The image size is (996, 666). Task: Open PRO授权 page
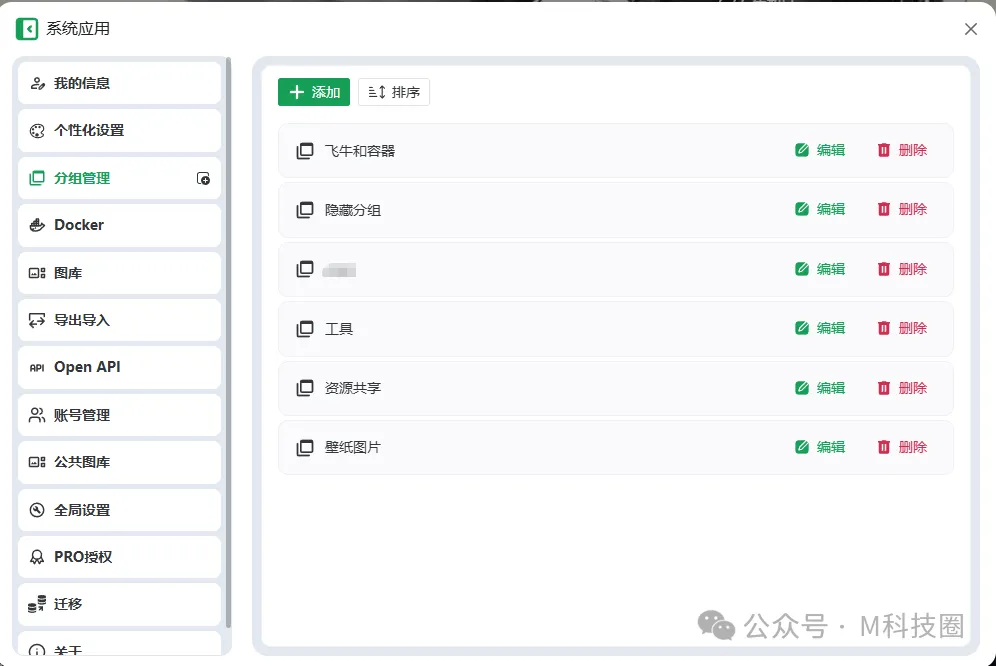(x=119, y=557)
